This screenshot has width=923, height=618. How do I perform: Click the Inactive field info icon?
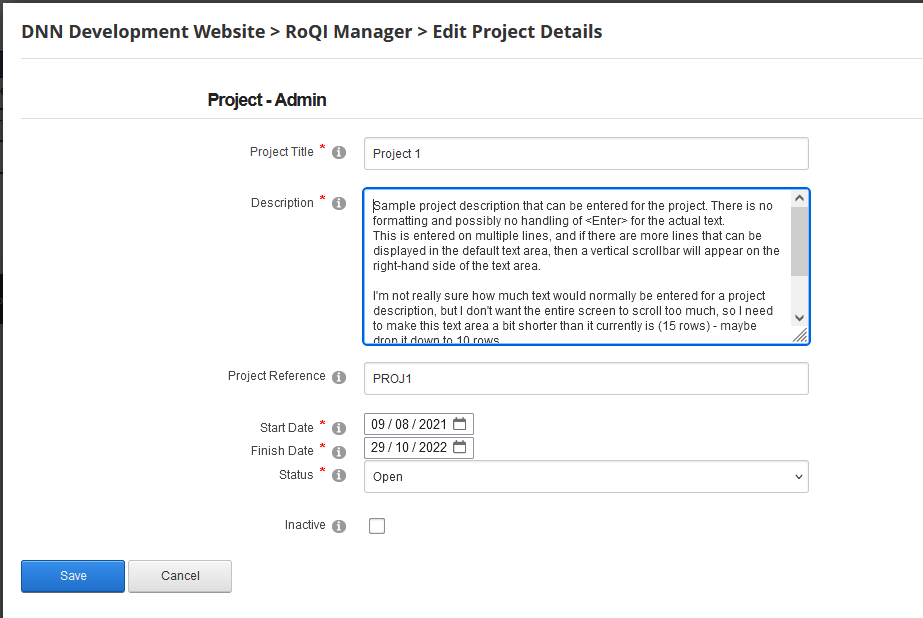click(339, 524)
